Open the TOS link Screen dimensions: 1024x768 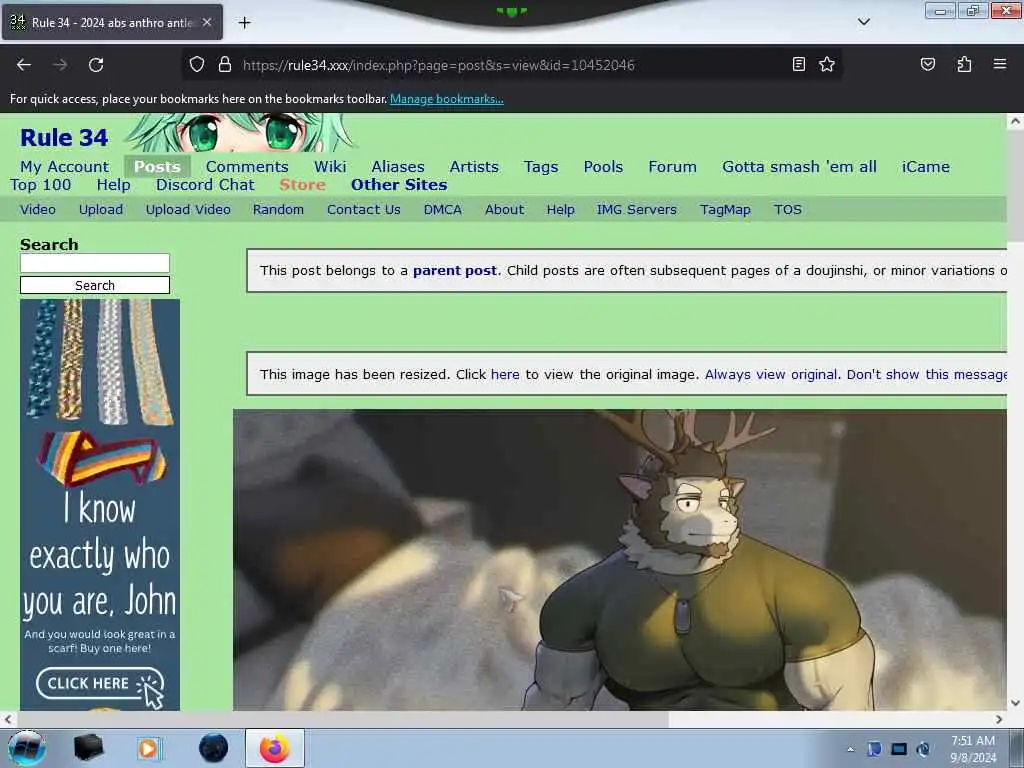788,210
